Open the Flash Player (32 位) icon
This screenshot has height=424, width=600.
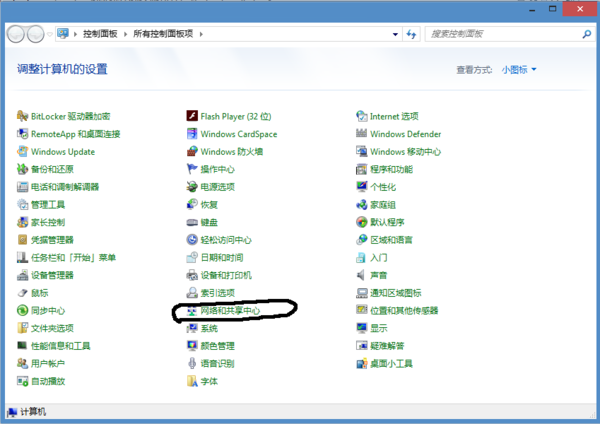pos(192,116)
